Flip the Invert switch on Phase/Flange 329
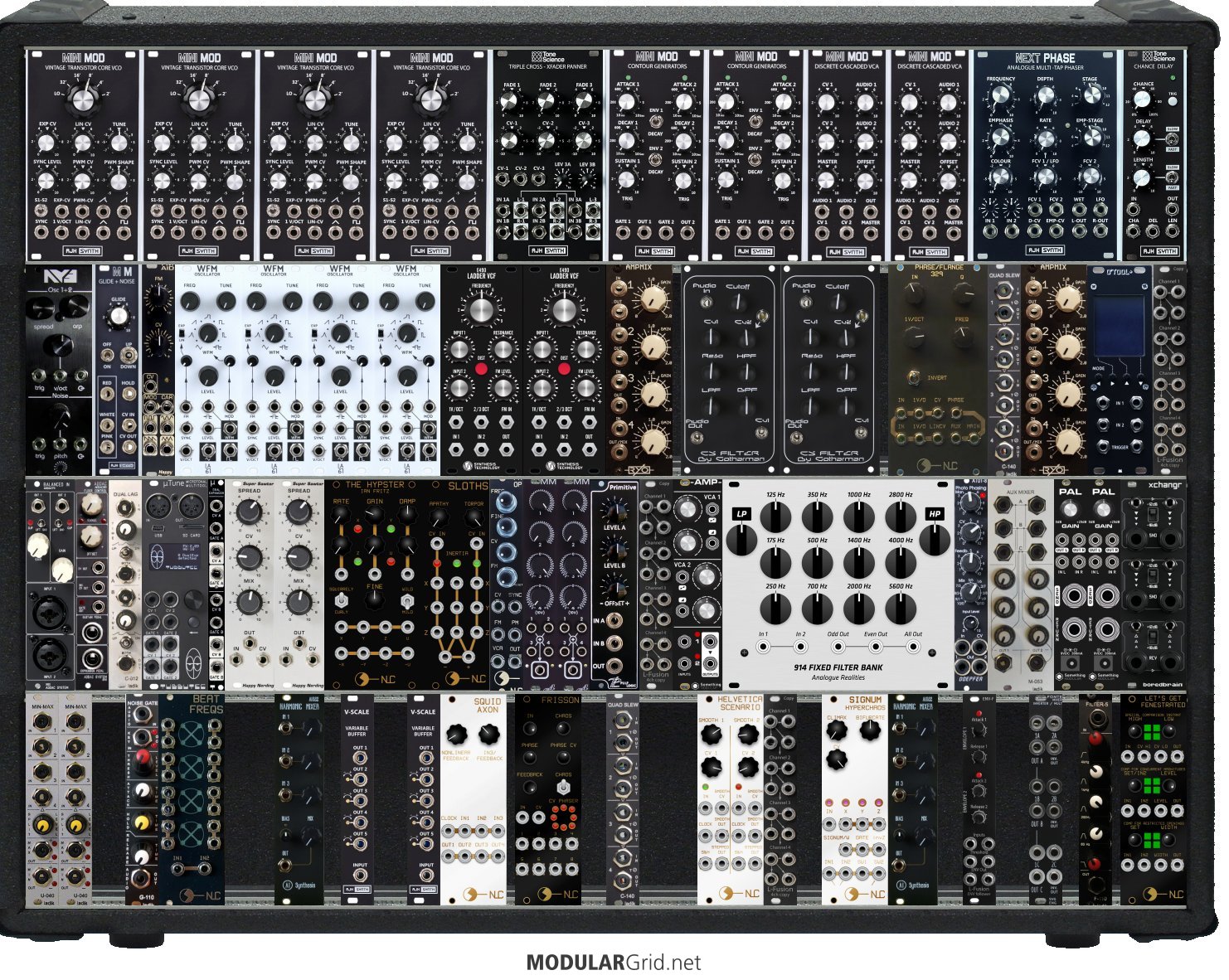Image resolution: width=1229 pixels, height=980 pixels. pyautogui.click(x=914, y=377)
